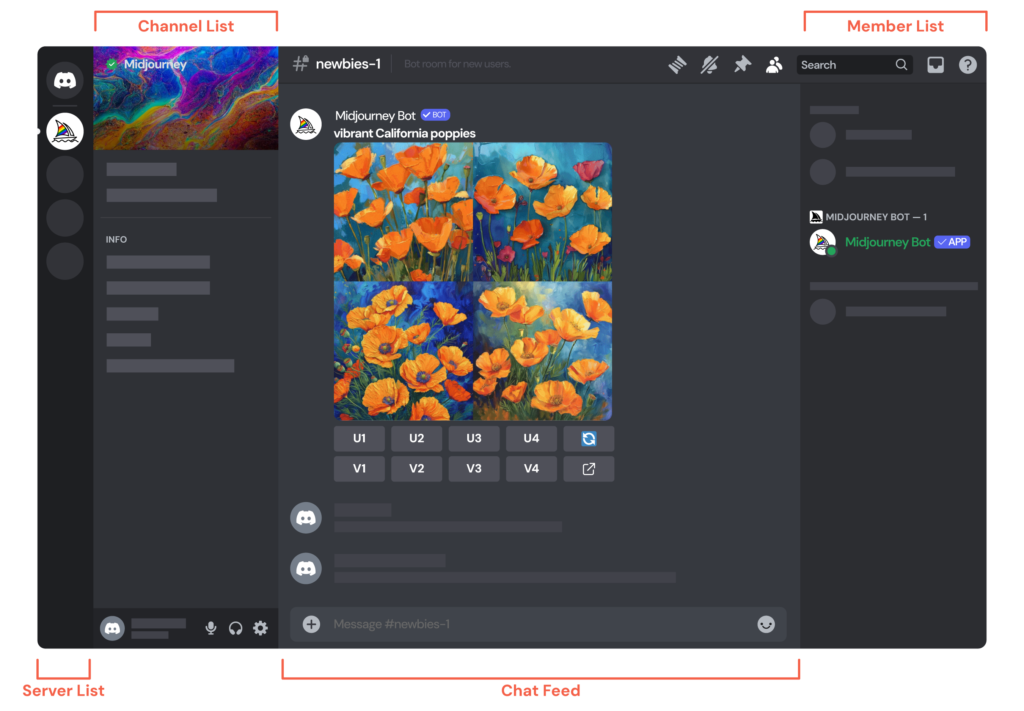Deafen audio with the headphones toggle
Viewport: 1024px width, 711px height.
click(x=234, y=628)
